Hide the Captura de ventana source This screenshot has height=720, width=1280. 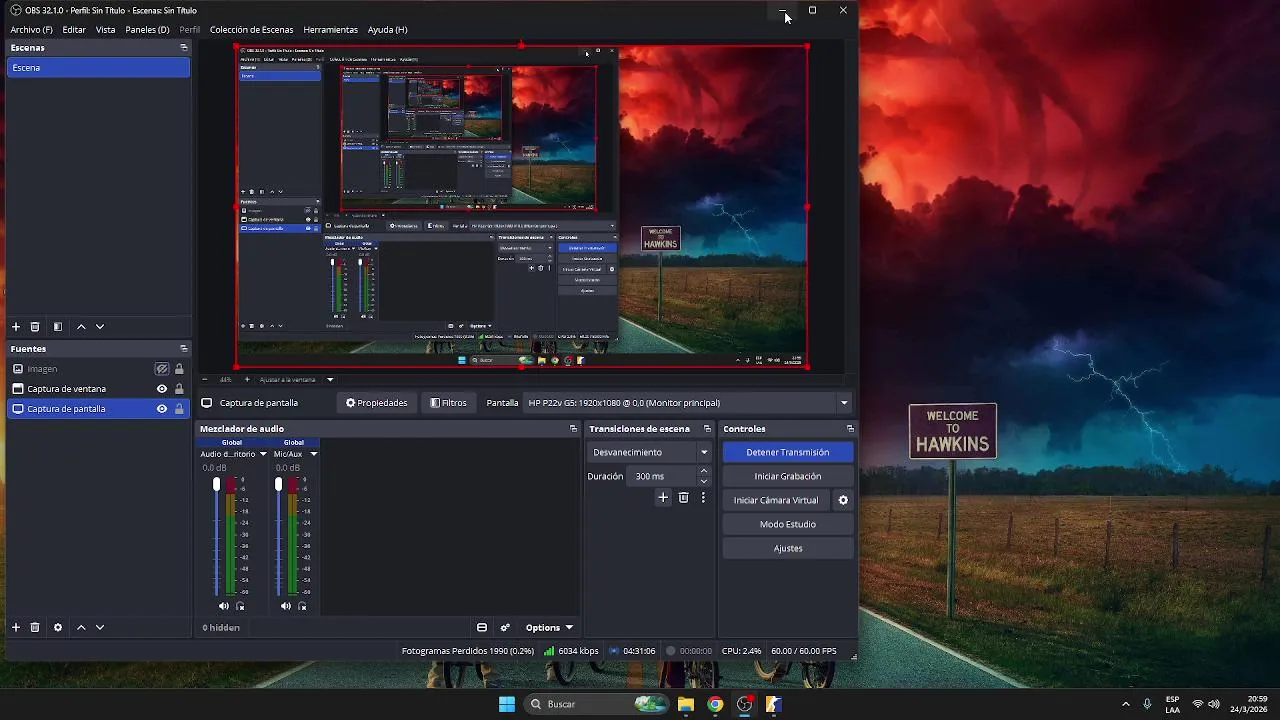(162, 389)
